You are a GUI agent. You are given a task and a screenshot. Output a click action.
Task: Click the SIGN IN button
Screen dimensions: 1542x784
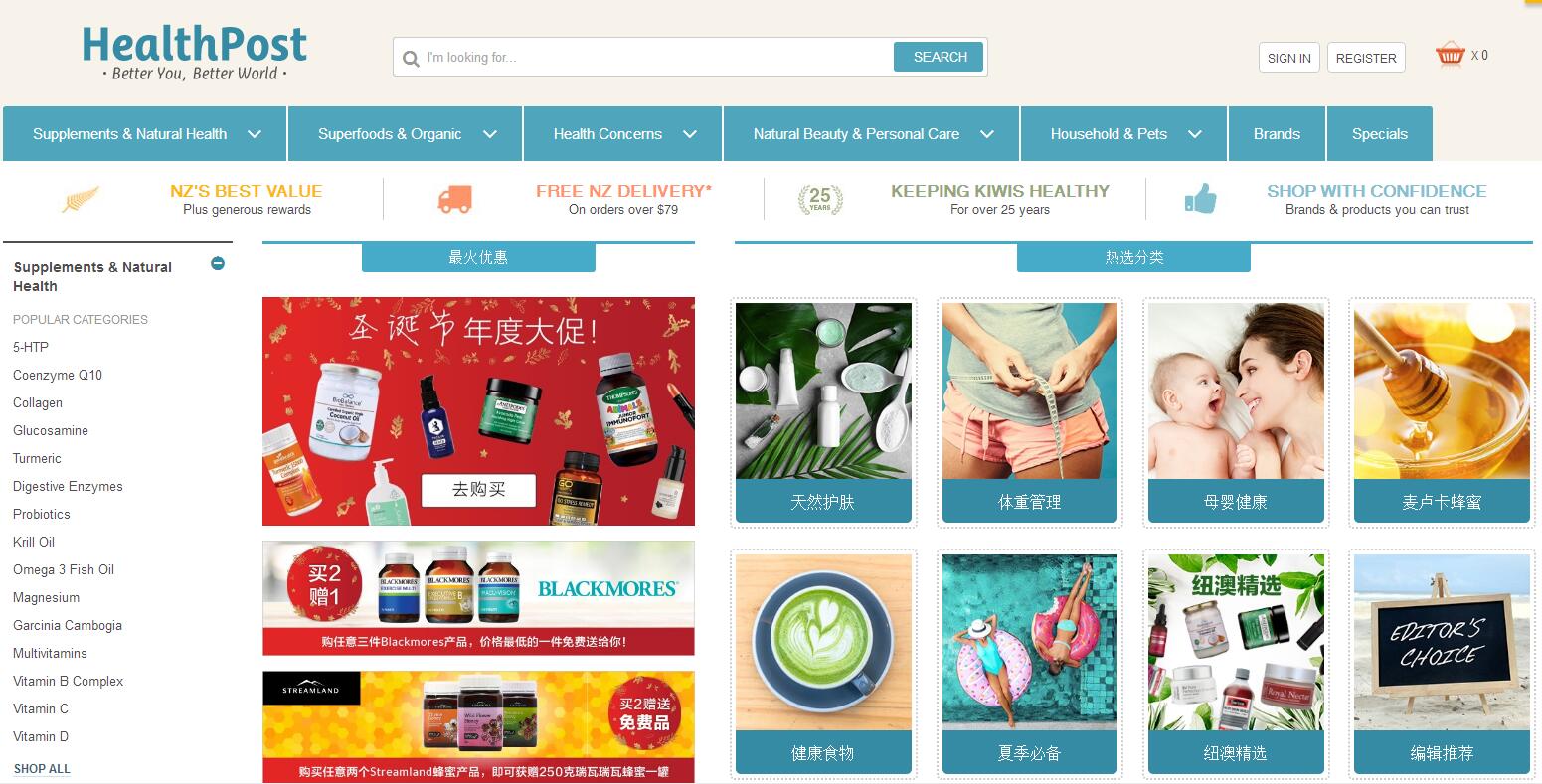click(1289, 58)
